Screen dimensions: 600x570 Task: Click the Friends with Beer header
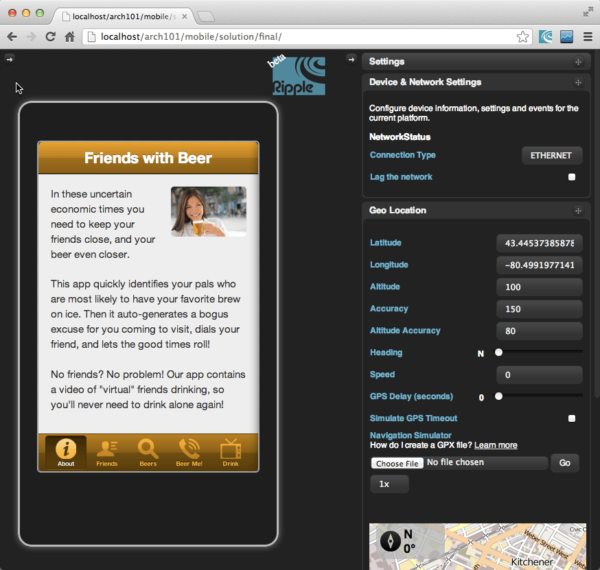[148, 158]
